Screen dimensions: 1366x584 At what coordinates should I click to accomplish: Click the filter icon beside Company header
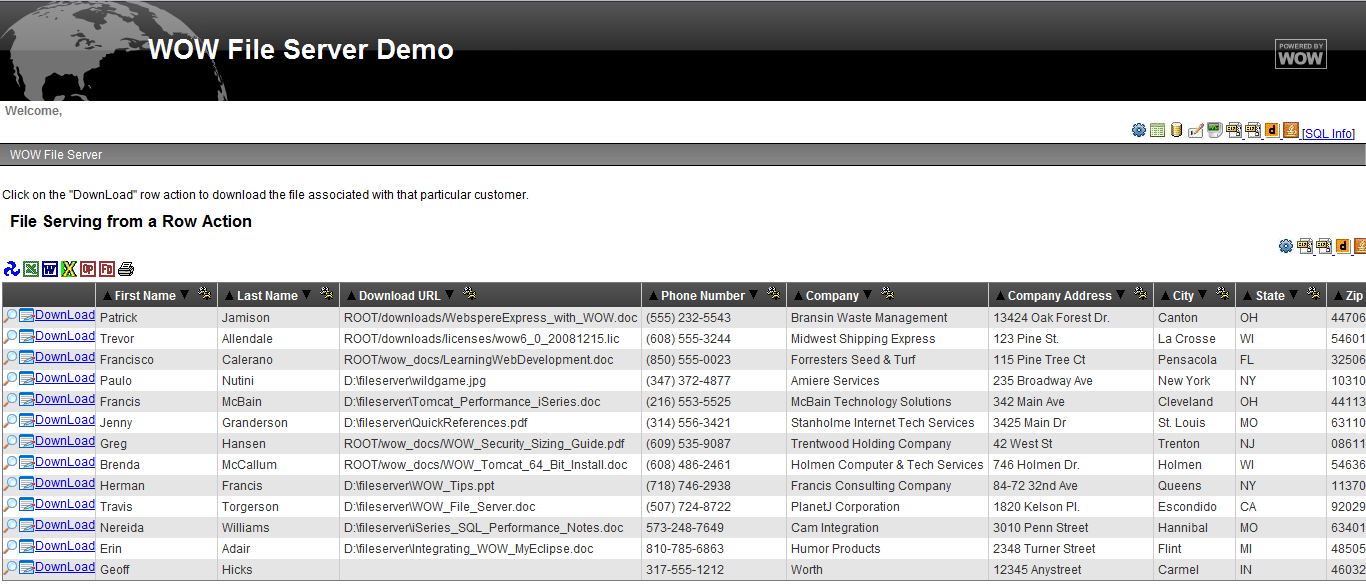click(x=887, y=294)
